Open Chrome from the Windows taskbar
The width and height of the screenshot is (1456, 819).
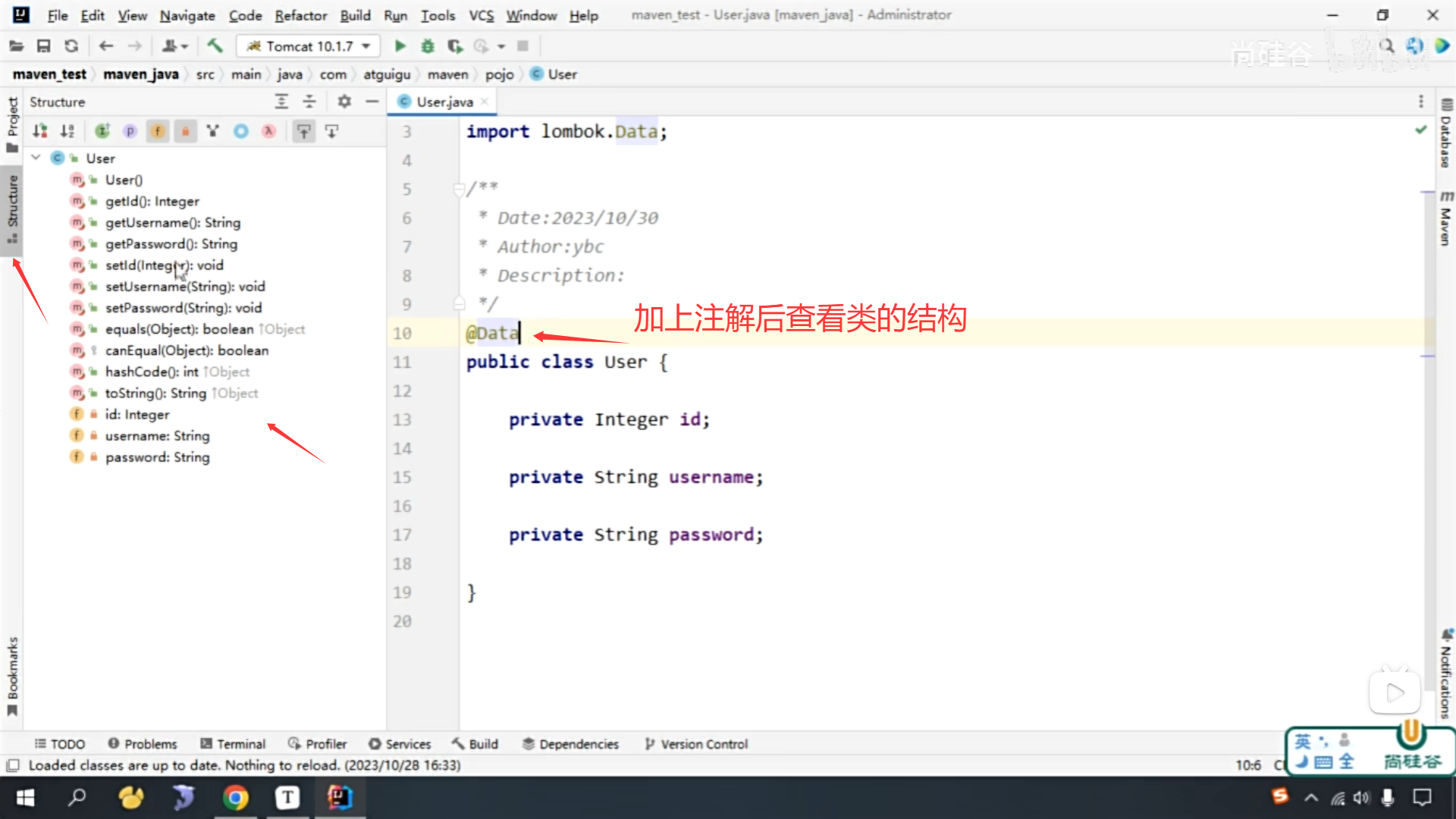point(236,798)
